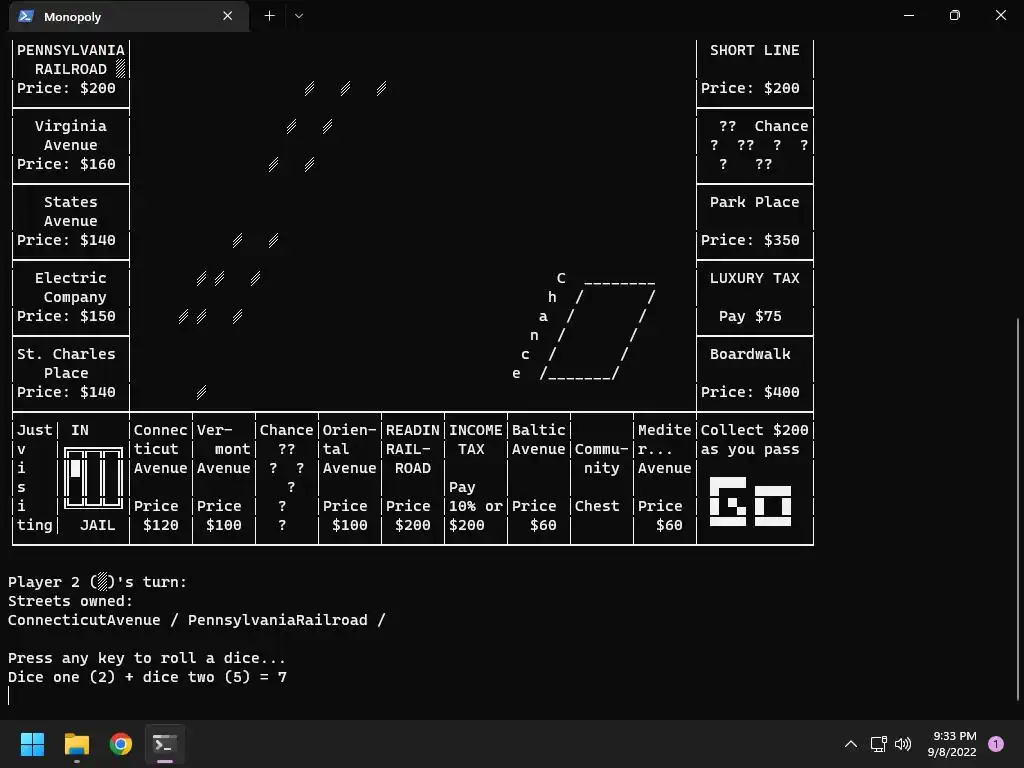The height and width of the screenshot is (768, 1024).
Task: Show hidden system tray icons
Action: pyautogui.click(x=851, y=744)
